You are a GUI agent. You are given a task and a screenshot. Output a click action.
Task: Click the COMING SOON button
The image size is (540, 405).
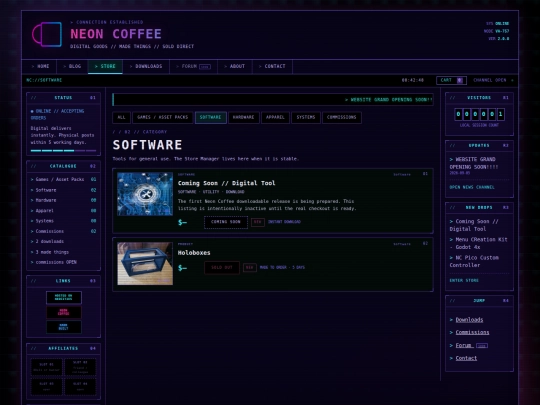tap(226, 222)
